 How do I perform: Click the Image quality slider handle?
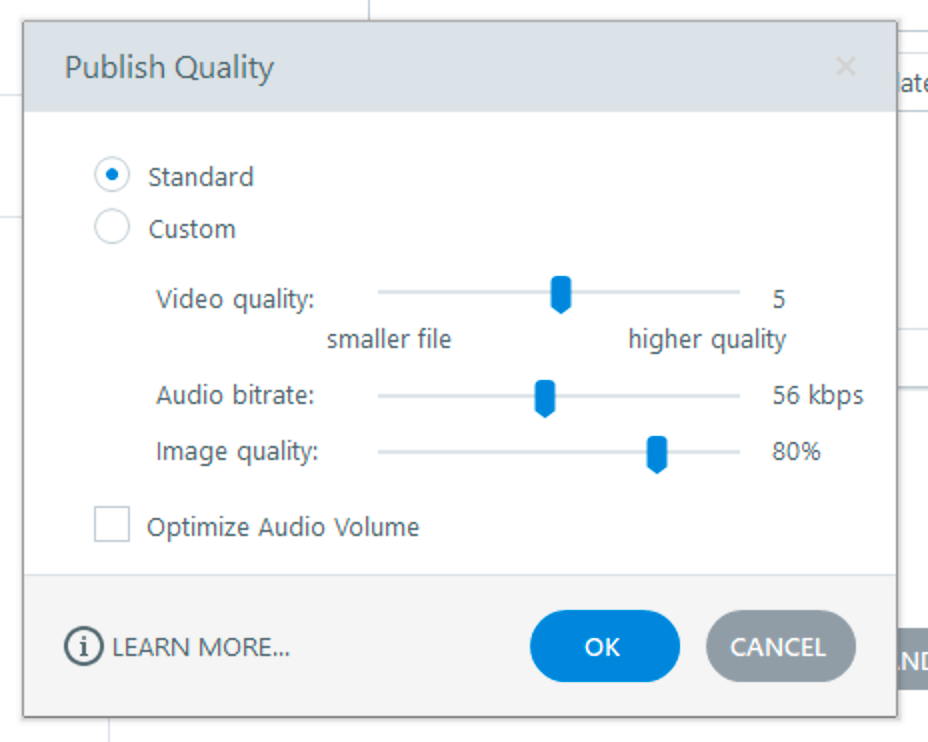click(656, 454)
